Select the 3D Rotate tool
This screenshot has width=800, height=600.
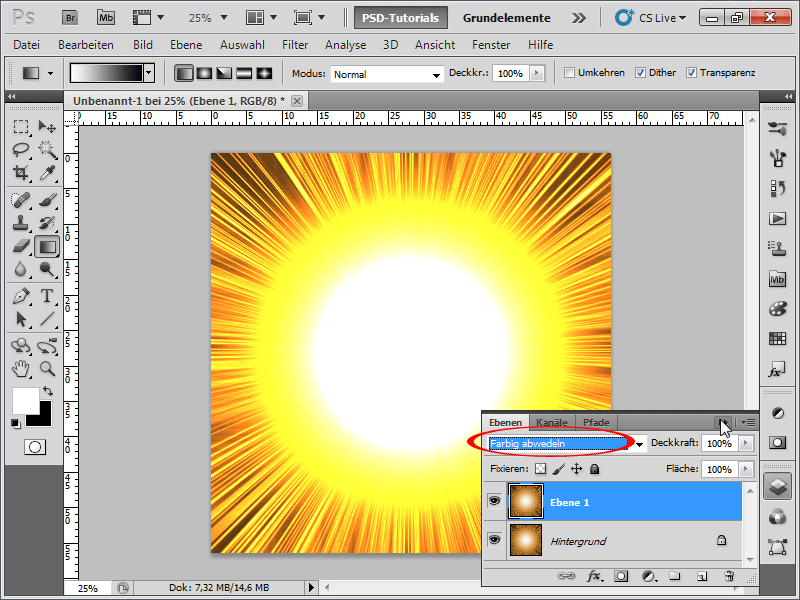[x=21, y=346]
